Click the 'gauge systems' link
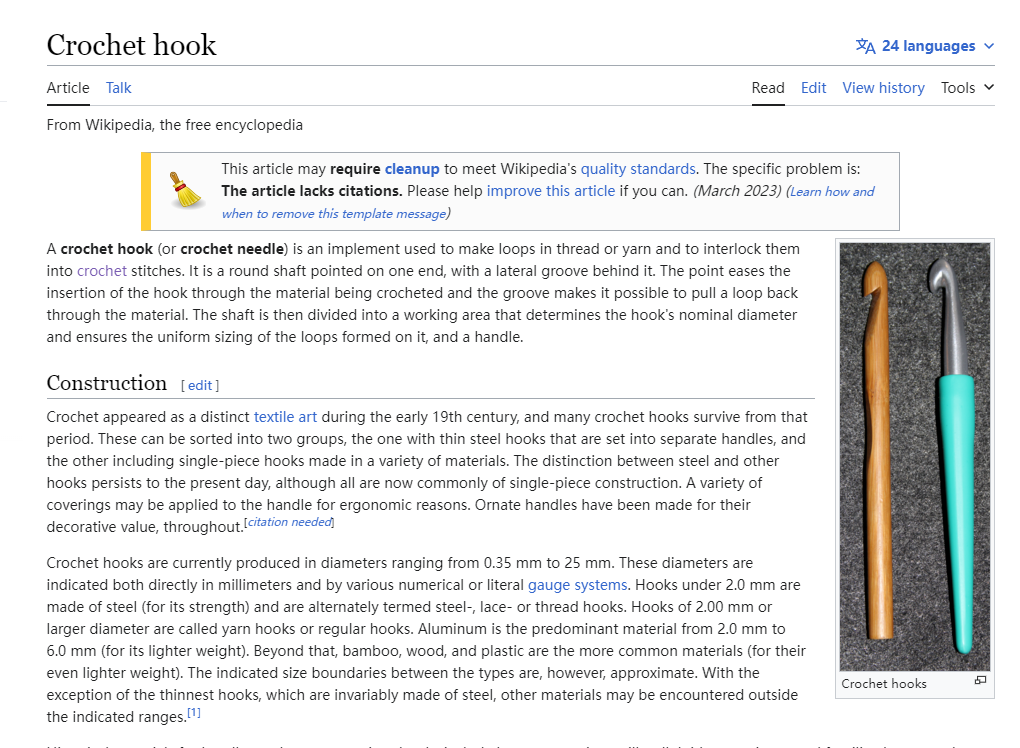The height and width of the screenshot is (748, 1020). tap(578, 585)
